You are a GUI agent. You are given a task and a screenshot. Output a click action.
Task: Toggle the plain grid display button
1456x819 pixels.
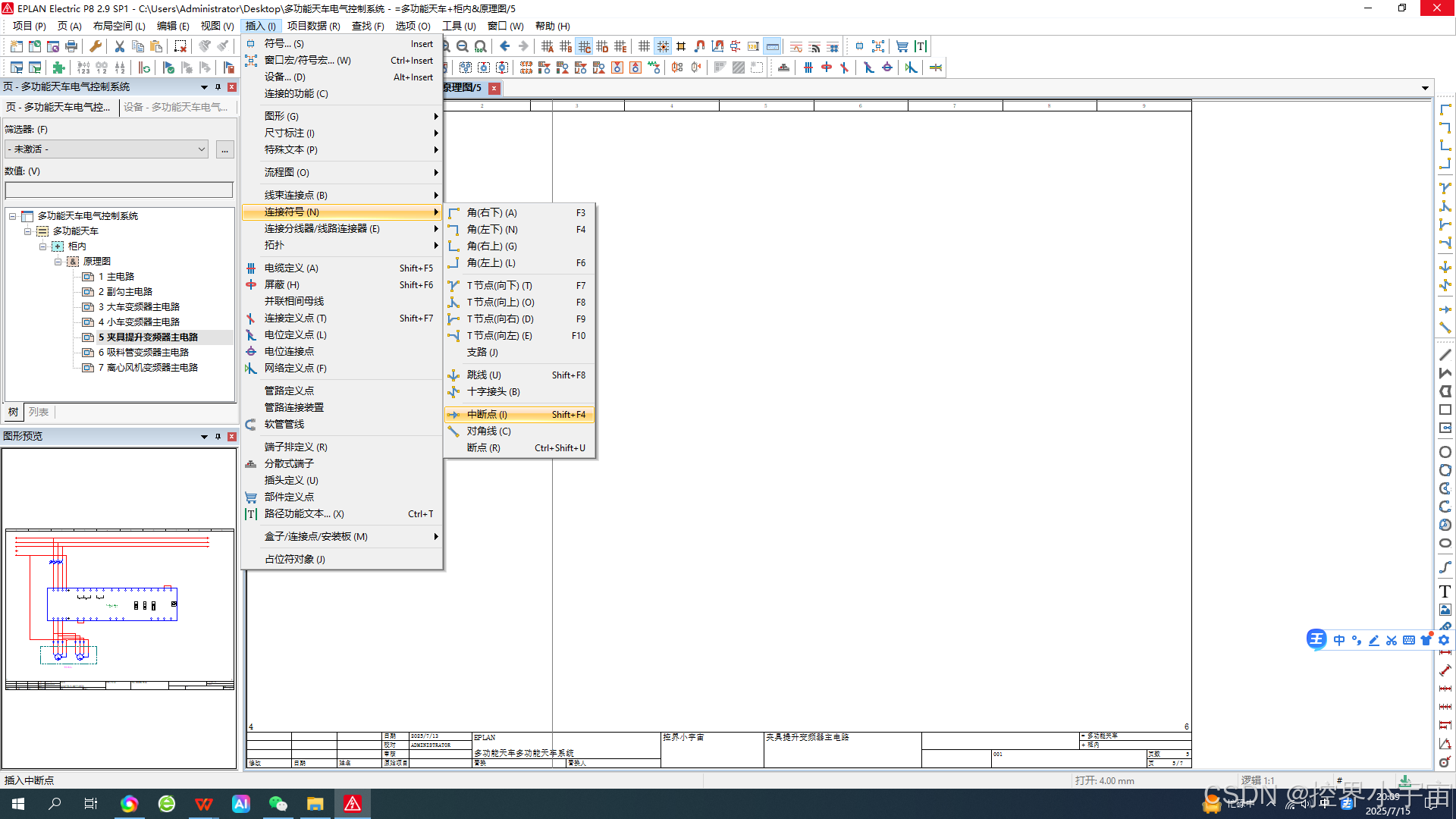pos(645,46)
